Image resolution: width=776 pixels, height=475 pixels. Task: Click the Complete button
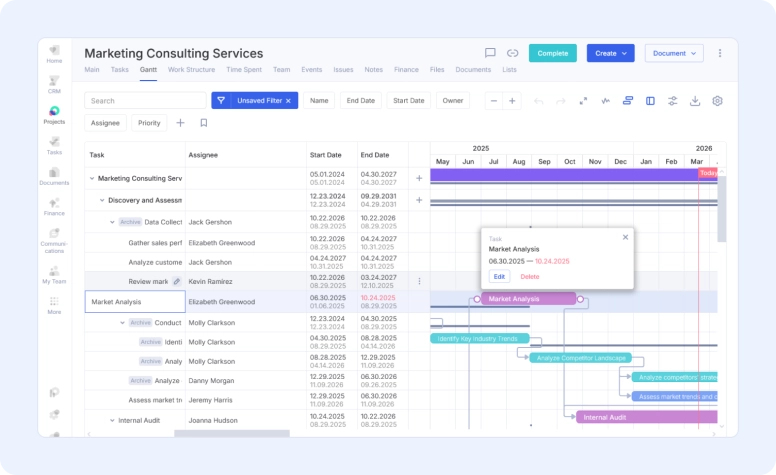click(x=553, y=53)
